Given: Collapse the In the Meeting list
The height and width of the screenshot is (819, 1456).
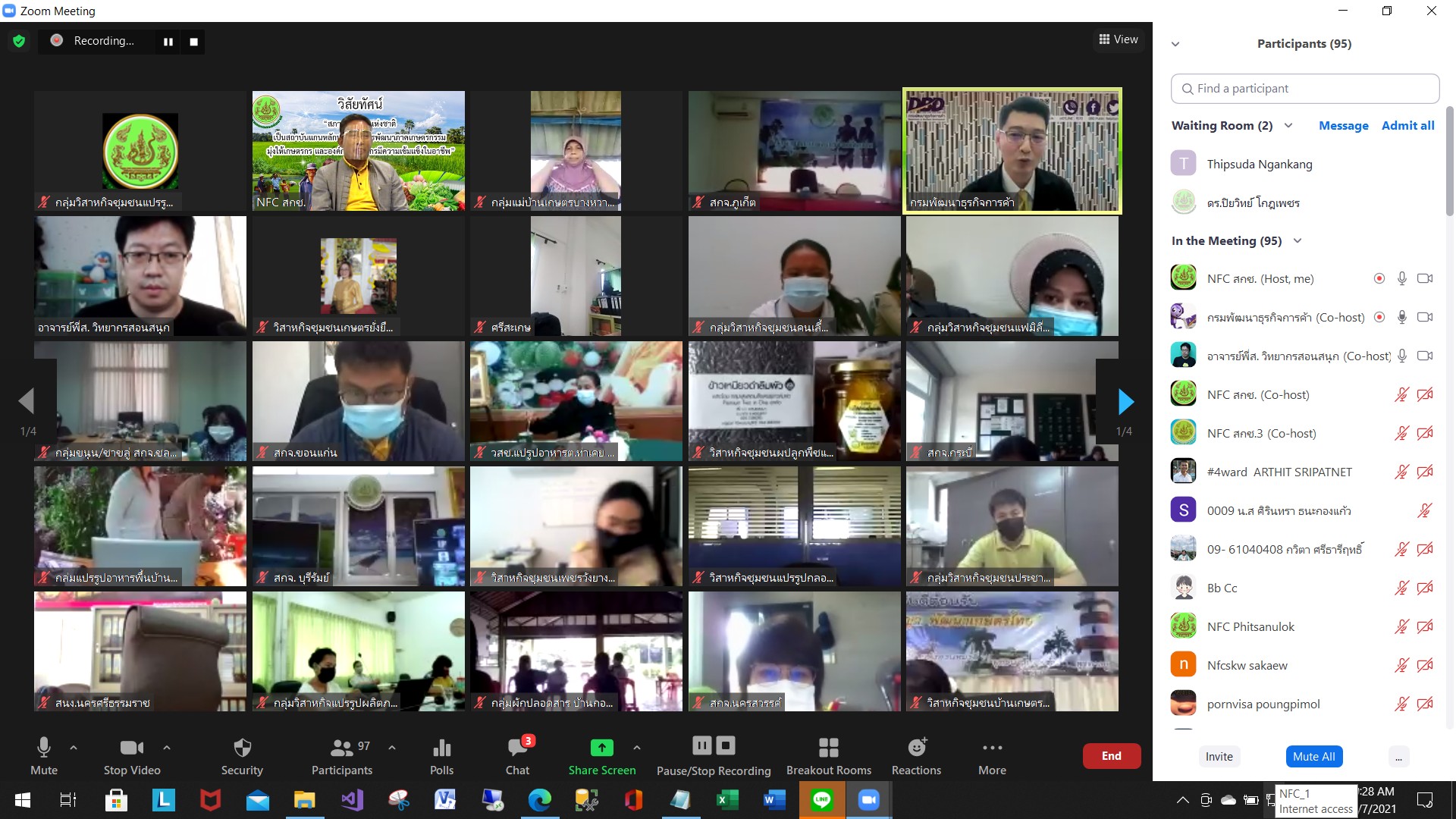Looking at the screenshot, I should pyautogui.click(x=1298, y=241).
